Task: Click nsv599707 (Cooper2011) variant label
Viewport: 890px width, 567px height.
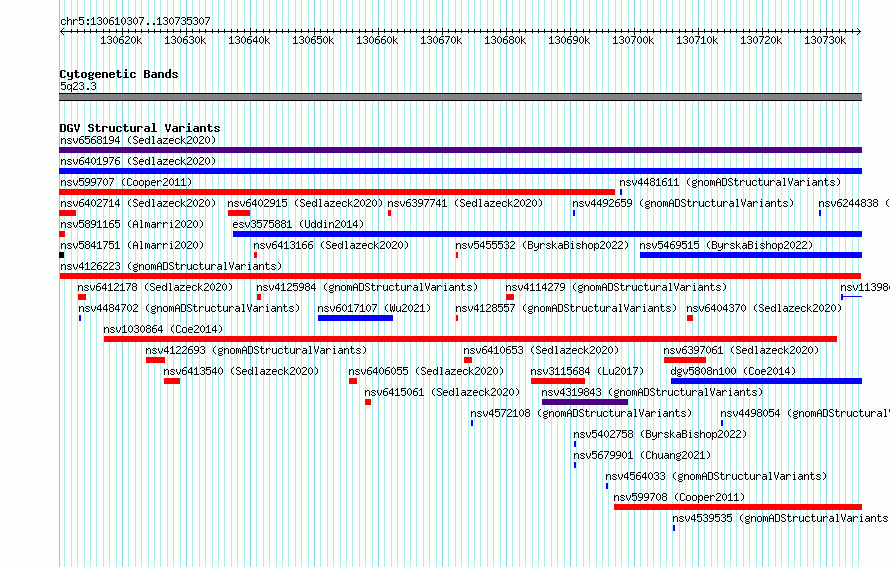Action: tap(126, 182)
